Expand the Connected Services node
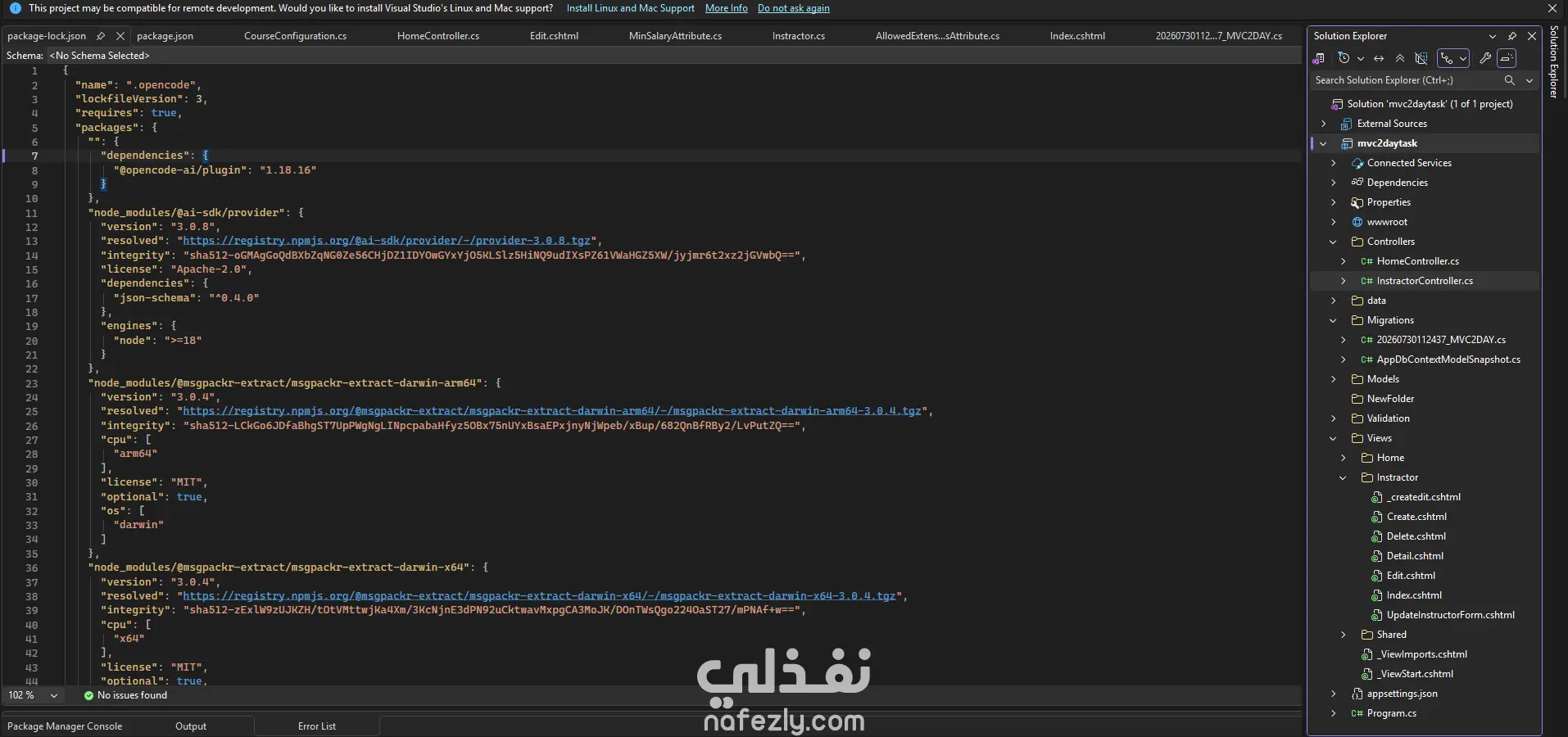Screen dimensions: 1568x737 pyautogui.click(x=1334, y=163)
